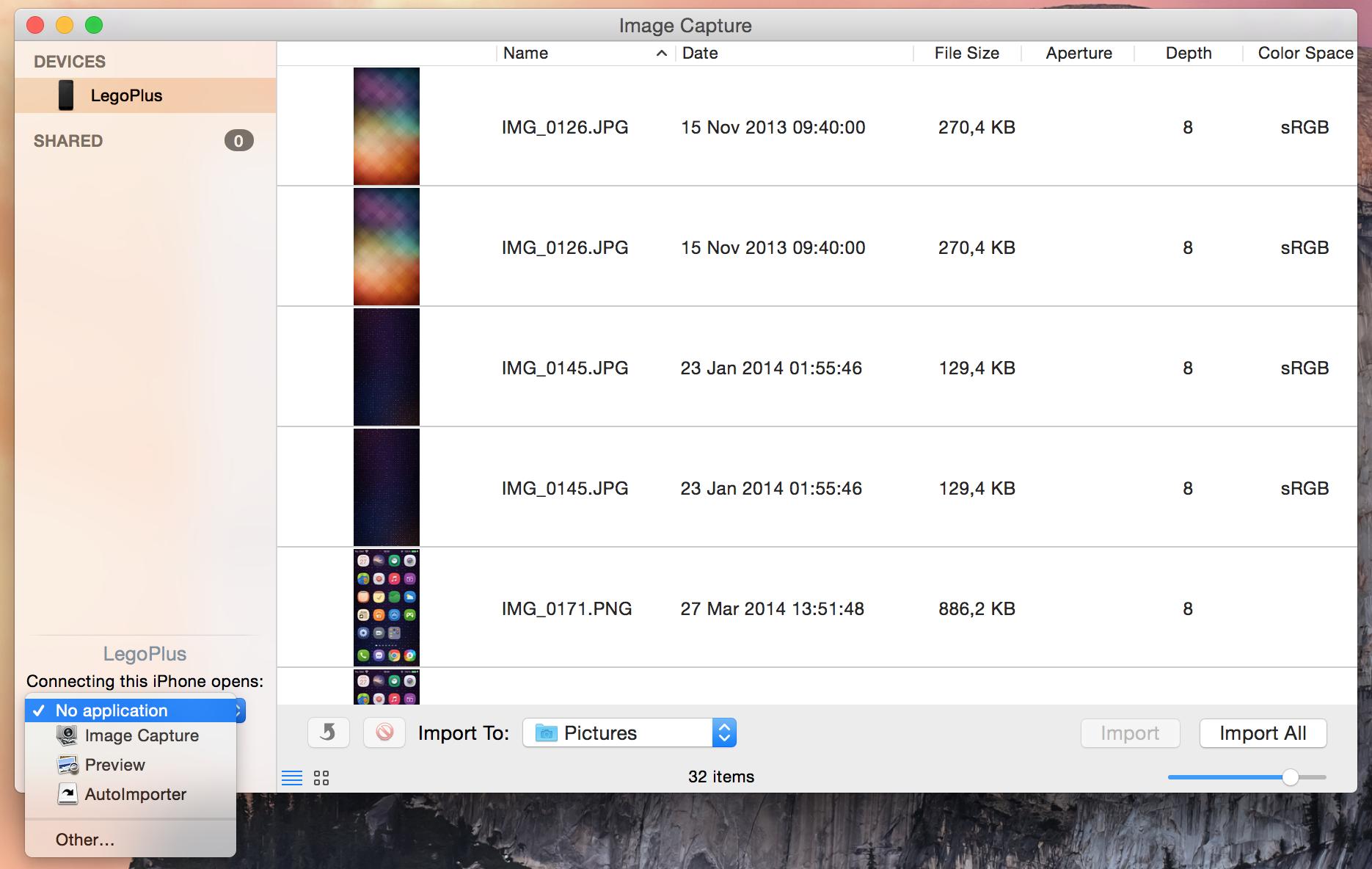1372x869 pixels.
Task: Delete the selected photo using the no-entry icon
Action: point(384,732)
